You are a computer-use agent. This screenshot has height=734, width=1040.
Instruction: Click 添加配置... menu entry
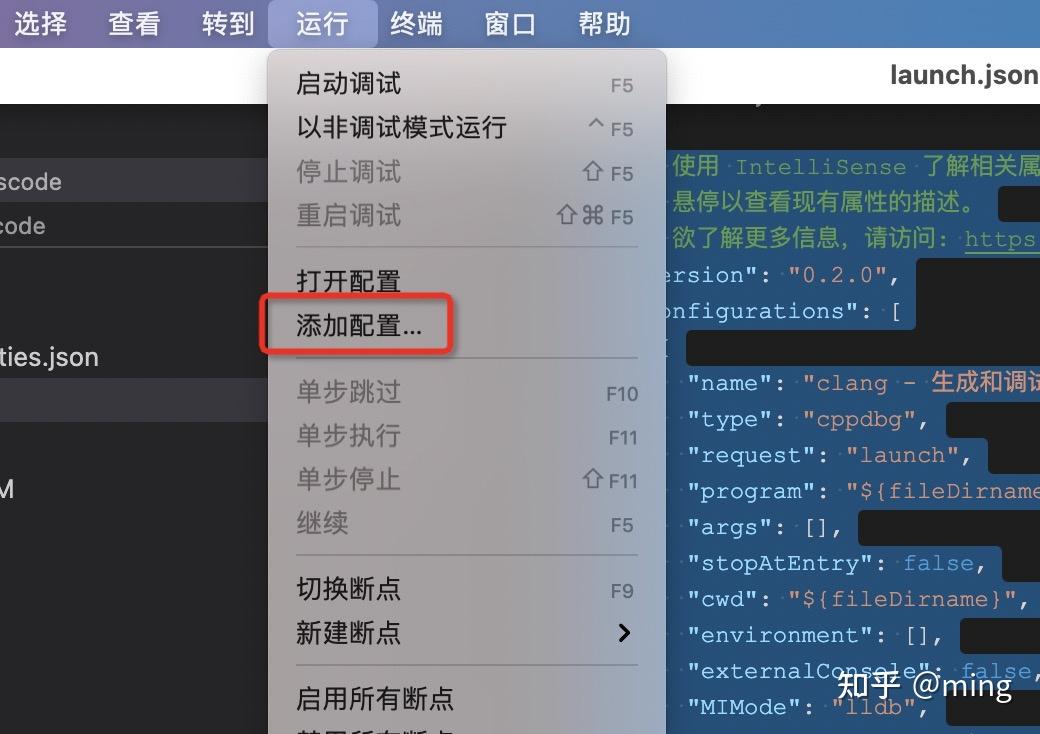click(466, 326)
